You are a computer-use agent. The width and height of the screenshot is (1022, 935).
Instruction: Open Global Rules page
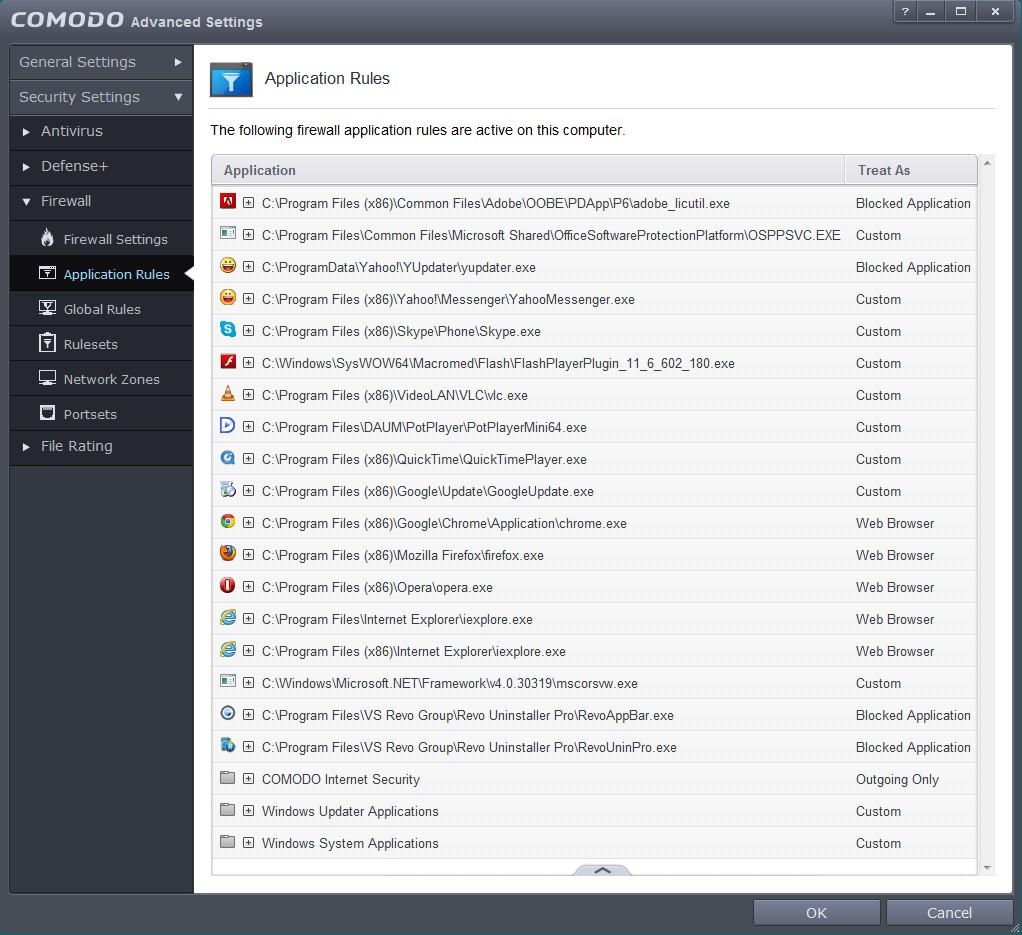[x=101, y=309]
